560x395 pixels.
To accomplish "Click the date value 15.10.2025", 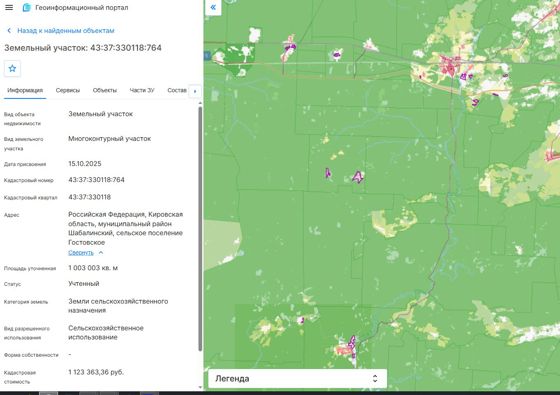I will tap(85, 164).
